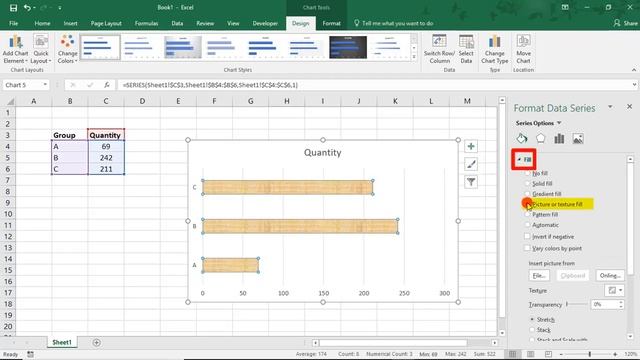Switch to the Insert tab

(70, 23)
